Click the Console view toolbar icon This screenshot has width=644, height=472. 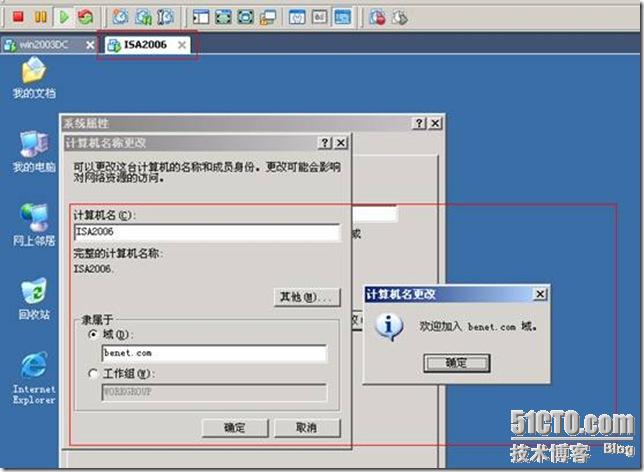[342, 17]
